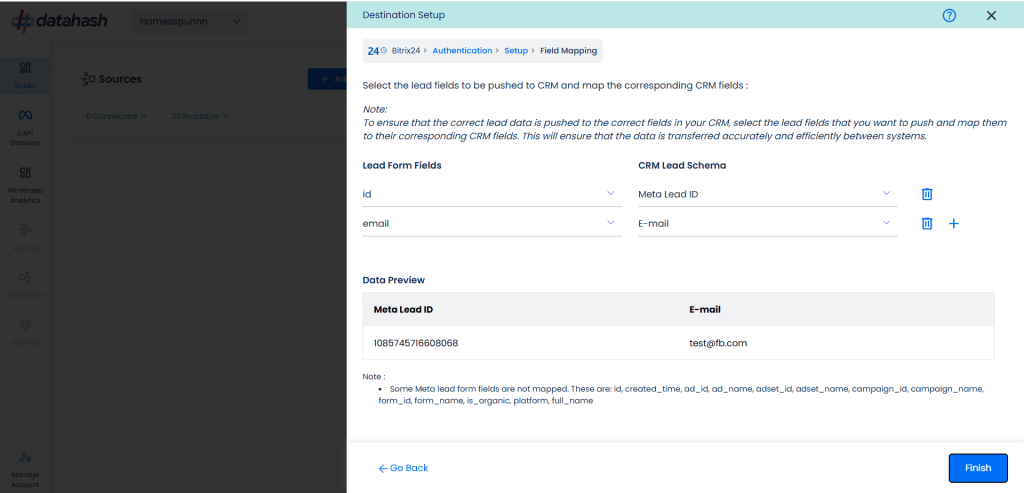This screenshot has width=1024, height=493.
Task: Expand the email lead form field dropdown
Action: 492,223
